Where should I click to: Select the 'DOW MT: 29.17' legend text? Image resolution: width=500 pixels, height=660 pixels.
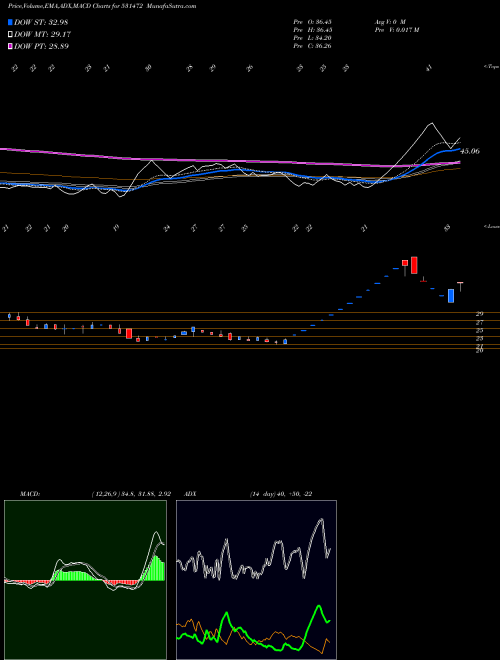[x=42, y=35]
